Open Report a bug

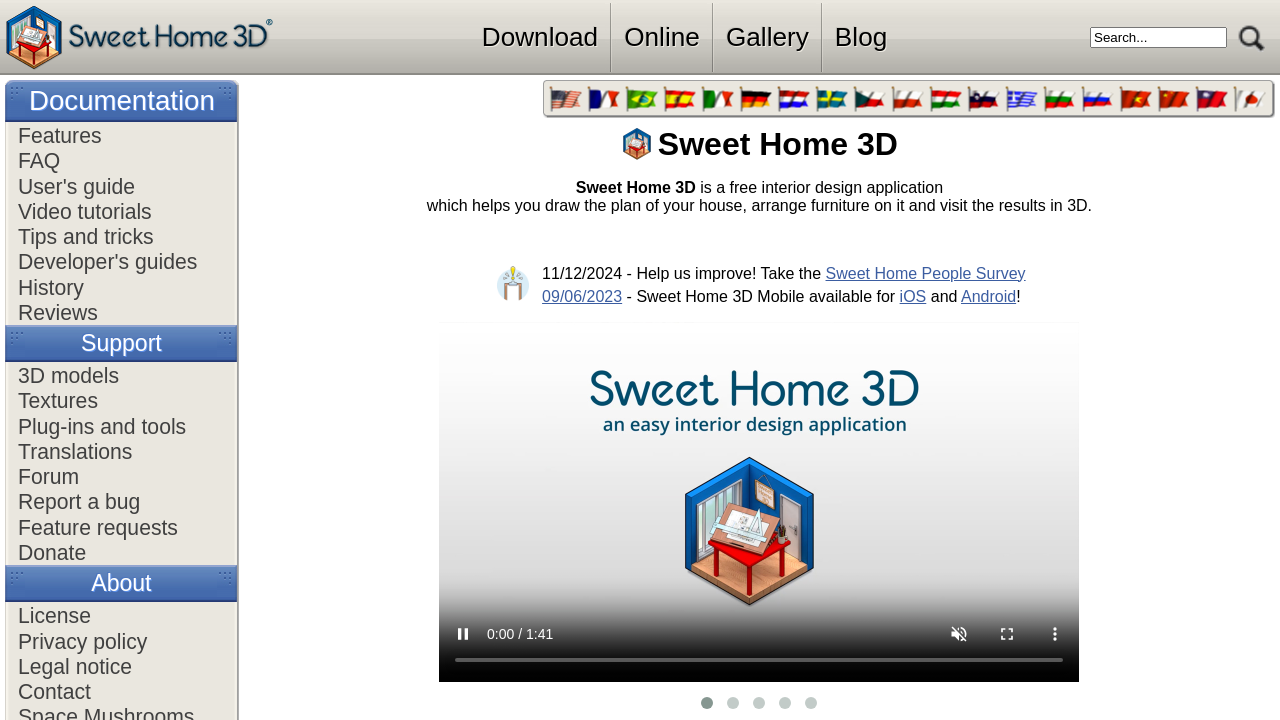tap(79, 502)
